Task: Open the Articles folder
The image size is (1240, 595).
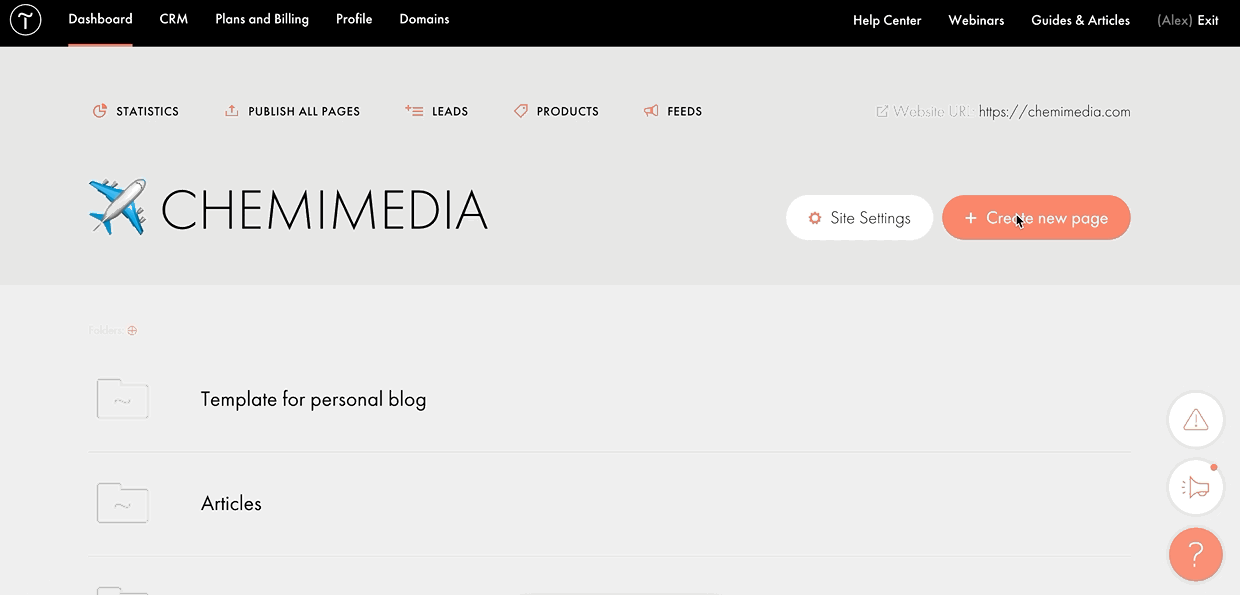Action: pos(231,504)
